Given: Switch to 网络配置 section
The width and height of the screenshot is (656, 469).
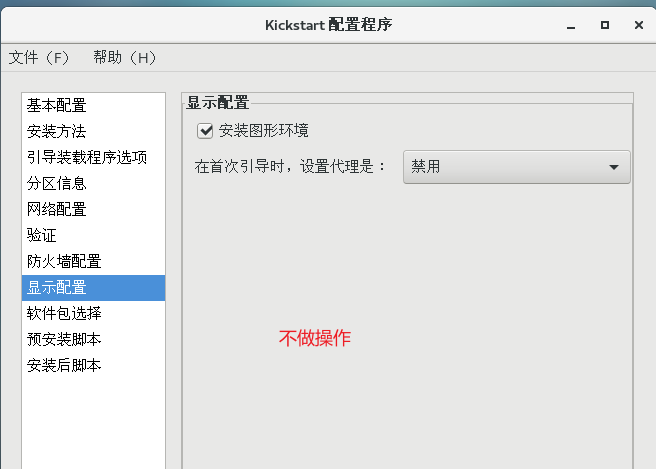Looking at the screenshot, I should [x=93, y=209].
